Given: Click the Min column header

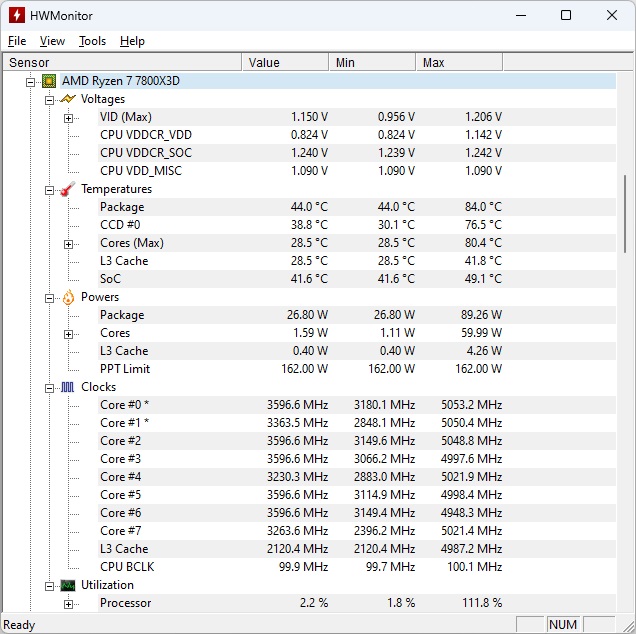Looking at the screenshot, I should point(372,62).
